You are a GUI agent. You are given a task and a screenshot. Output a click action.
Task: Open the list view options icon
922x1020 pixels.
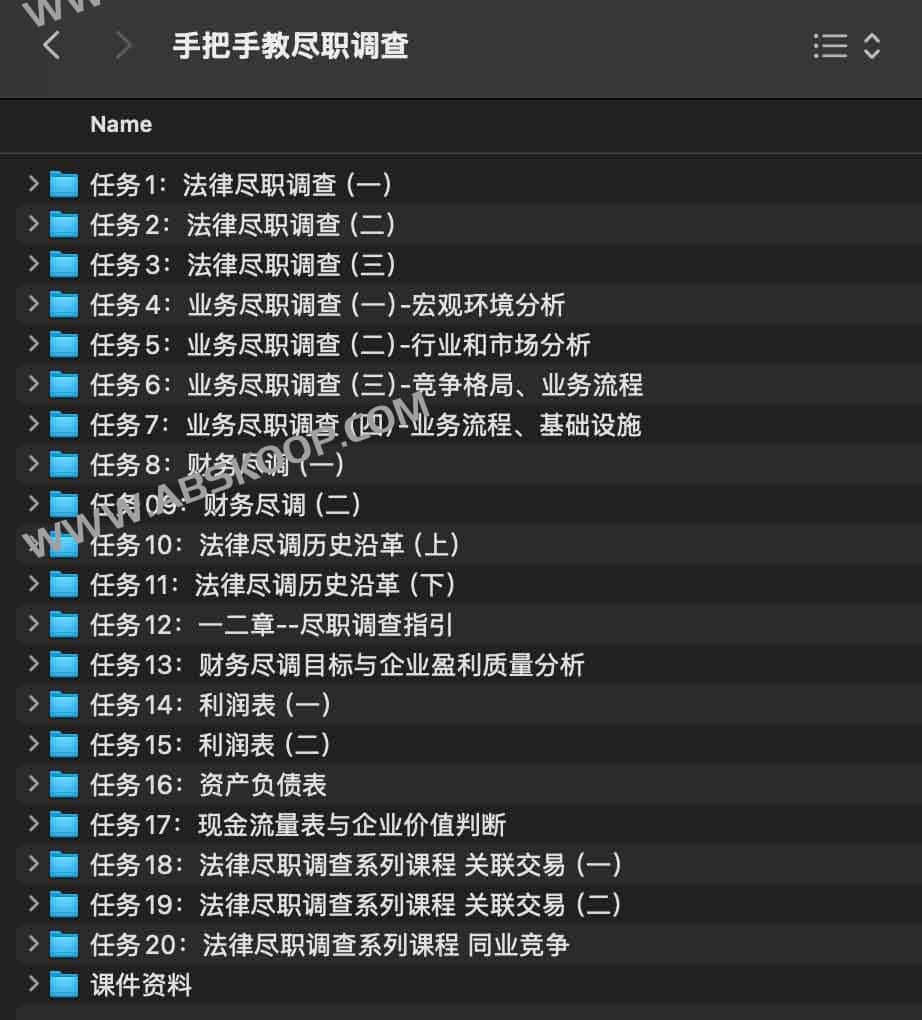pos(830,46)
